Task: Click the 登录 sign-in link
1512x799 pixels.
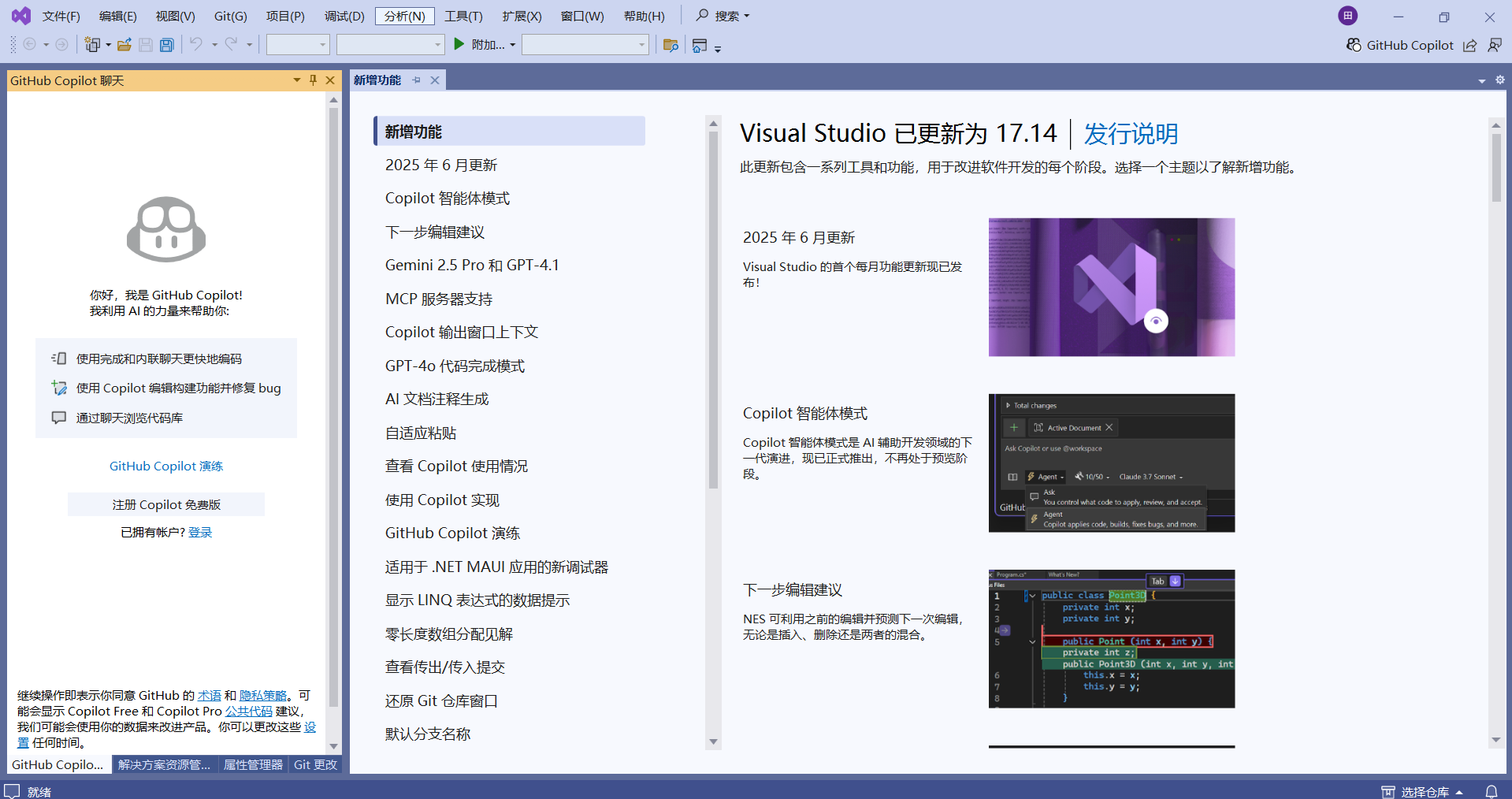Action: pos(200,532)
